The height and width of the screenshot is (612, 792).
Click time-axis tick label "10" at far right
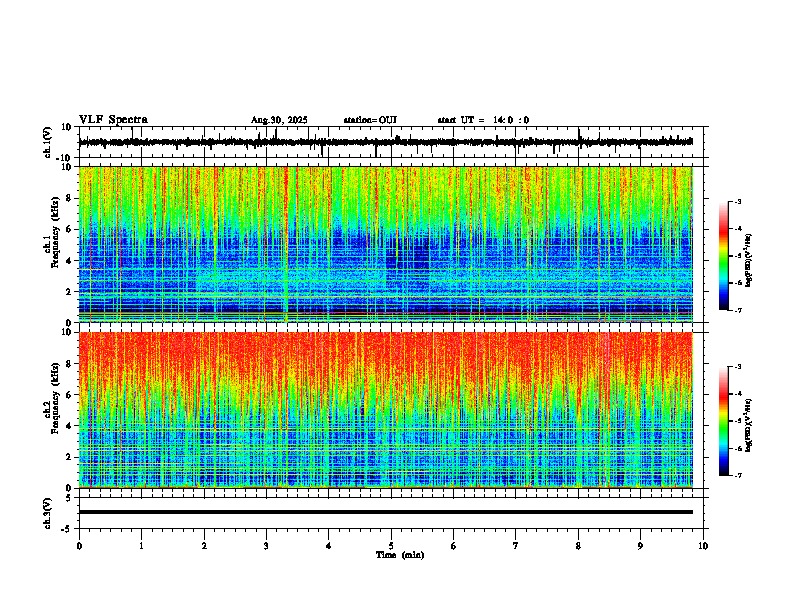[x=703, y=546]
